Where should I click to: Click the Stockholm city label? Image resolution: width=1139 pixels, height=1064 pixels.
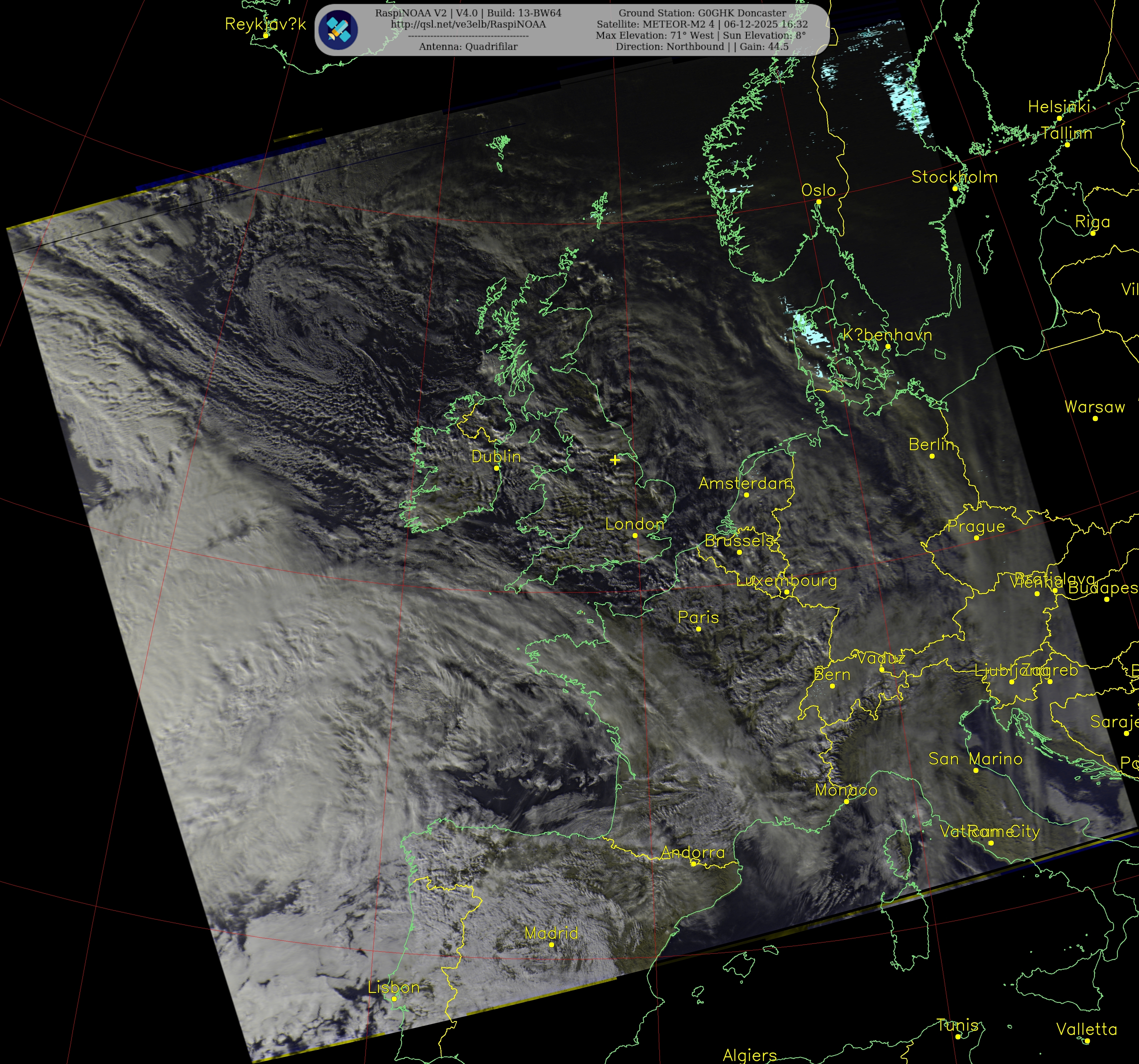tap(955, 177)
